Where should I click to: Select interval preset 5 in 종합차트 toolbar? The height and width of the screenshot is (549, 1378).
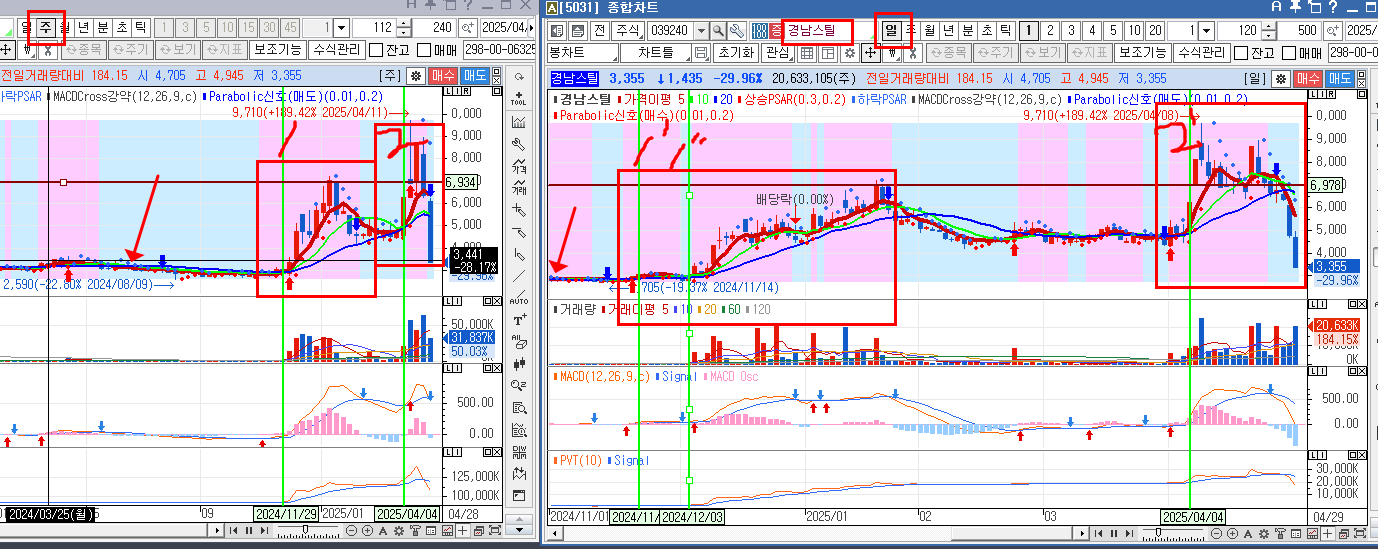[1113, 30]
